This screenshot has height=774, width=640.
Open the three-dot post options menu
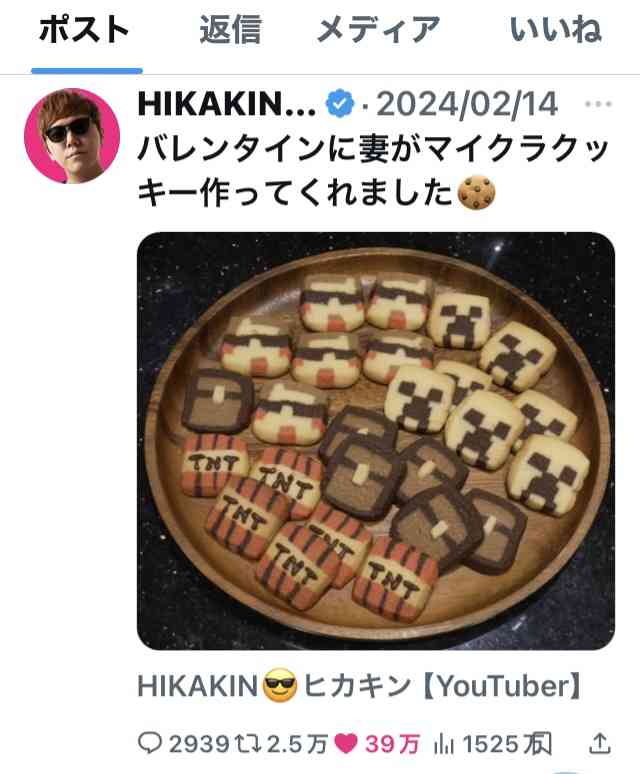[599, 104]
